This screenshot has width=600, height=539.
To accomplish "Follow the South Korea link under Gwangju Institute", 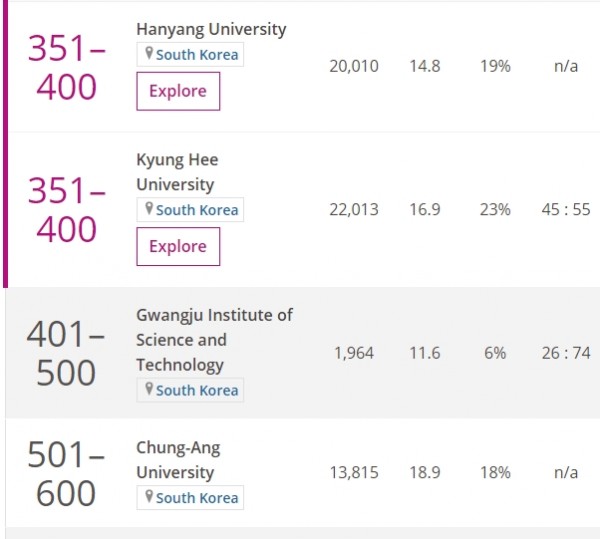I will point(197,391).
